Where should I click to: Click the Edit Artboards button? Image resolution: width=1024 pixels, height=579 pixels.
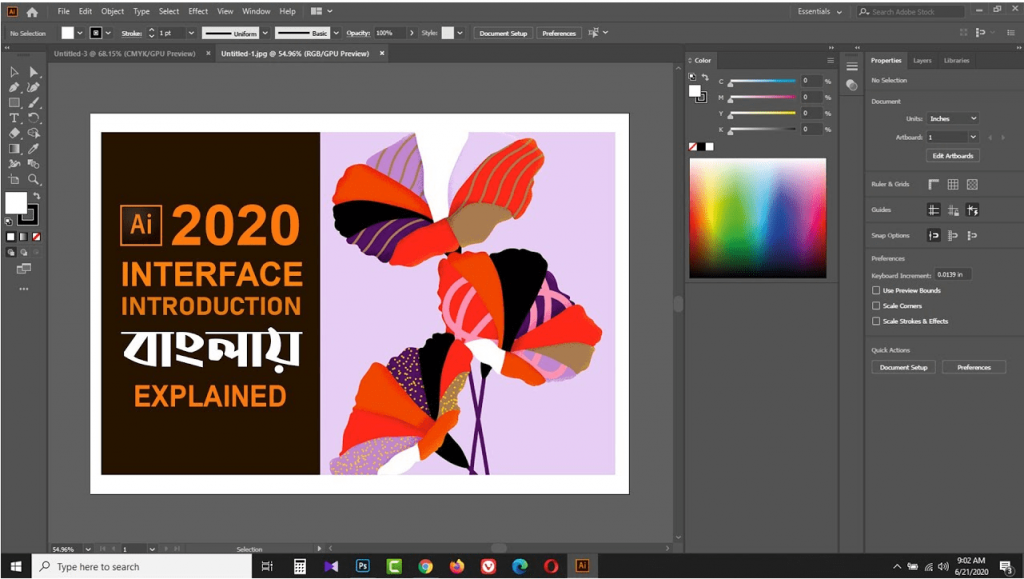click(952, 156)
